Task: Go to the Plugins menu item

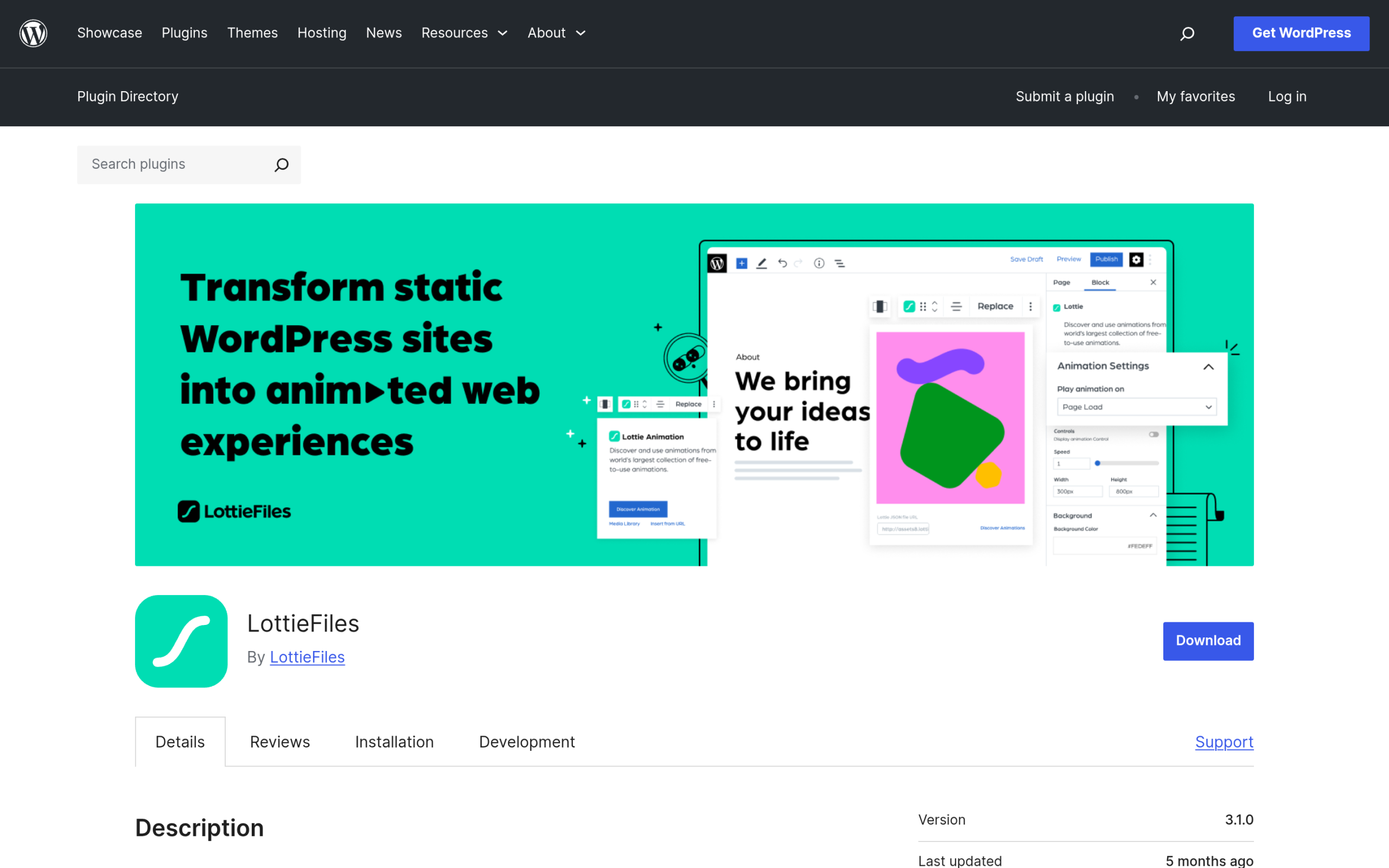Action: tap(184, 33)
